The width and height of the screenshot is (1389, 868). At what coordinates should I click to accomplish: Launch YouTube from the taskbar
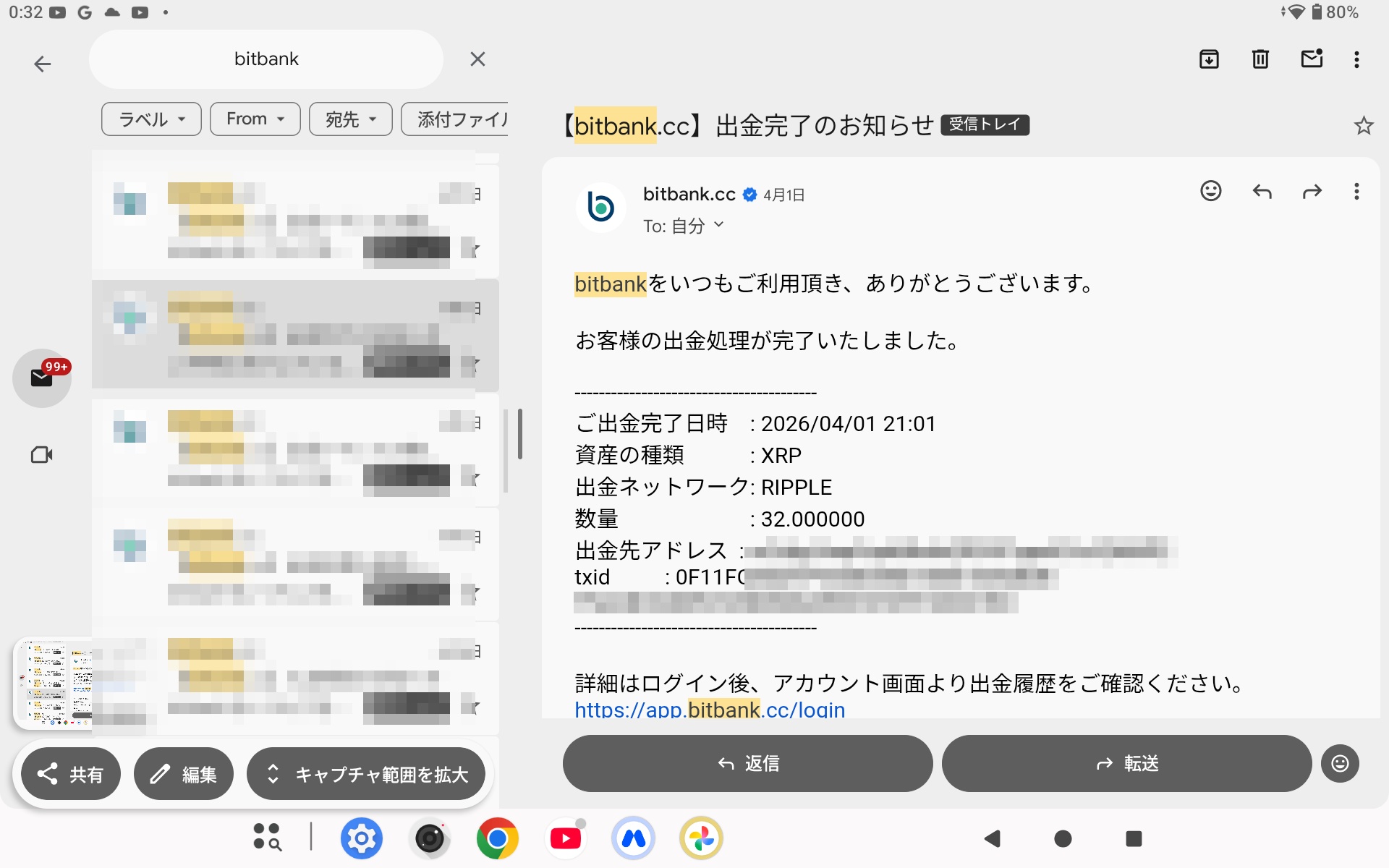[x=566, y=838]
